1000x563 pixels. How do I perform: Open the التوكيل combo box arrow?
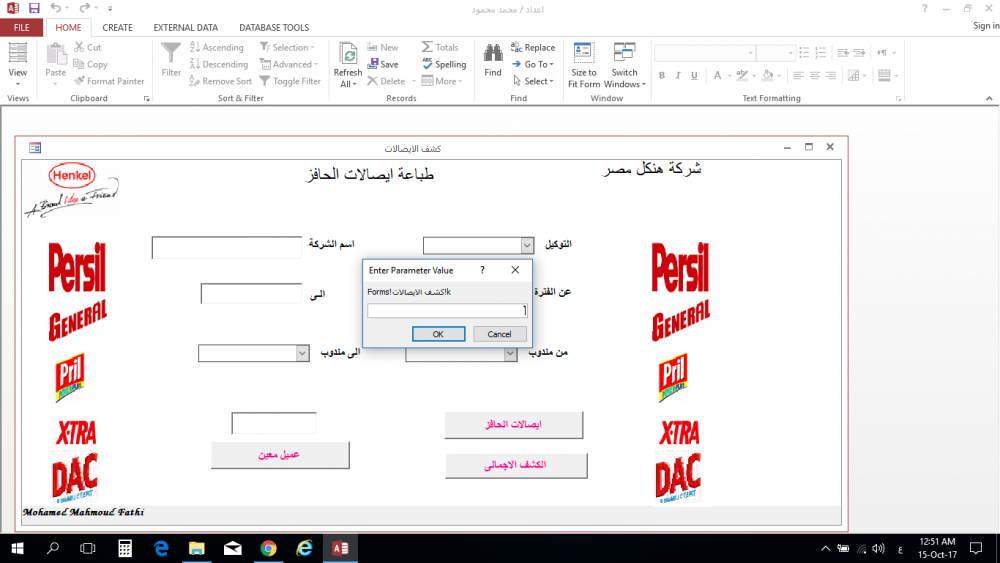527,245
